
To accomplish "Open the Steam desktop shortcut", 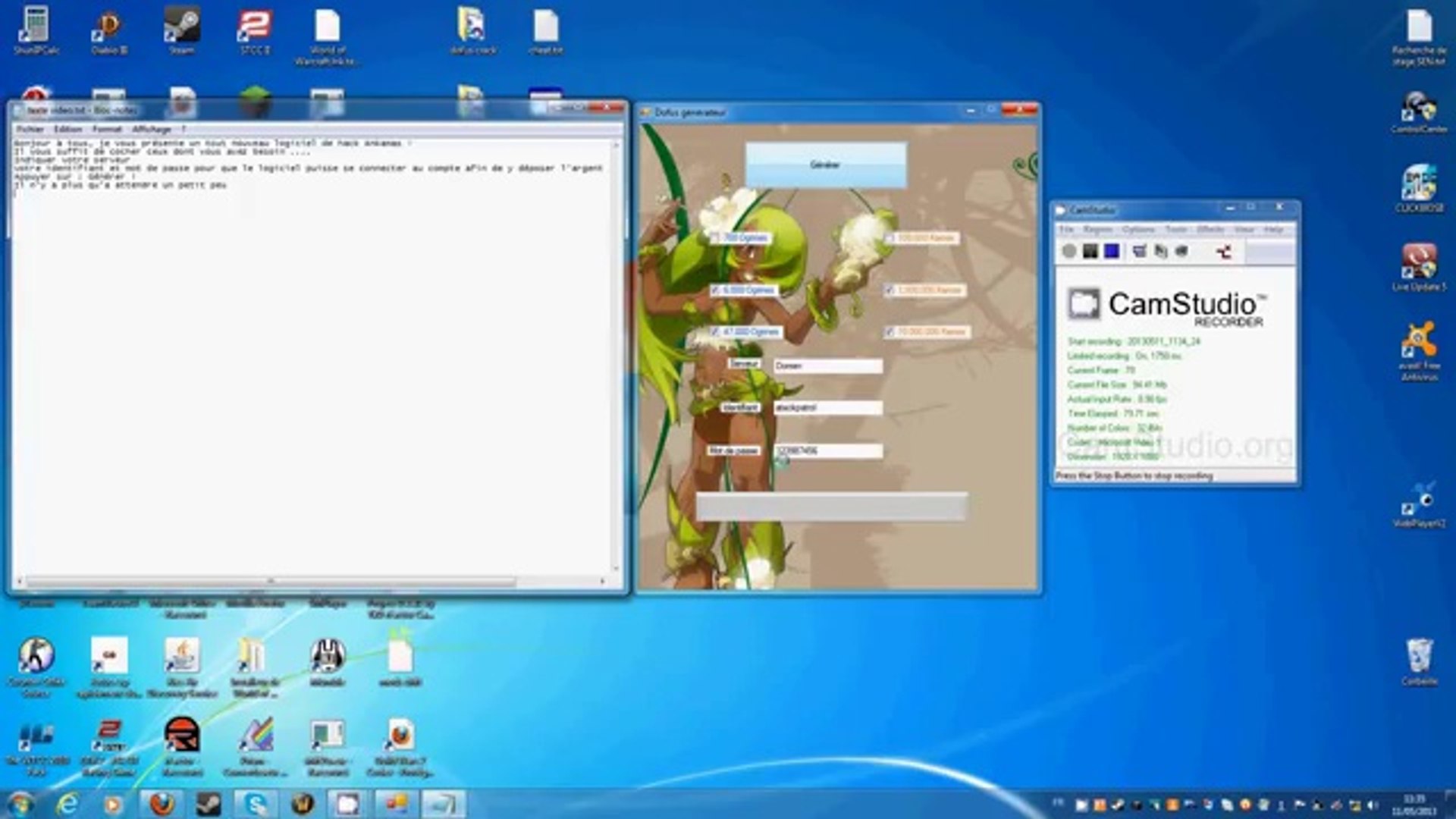I will 182,32.
